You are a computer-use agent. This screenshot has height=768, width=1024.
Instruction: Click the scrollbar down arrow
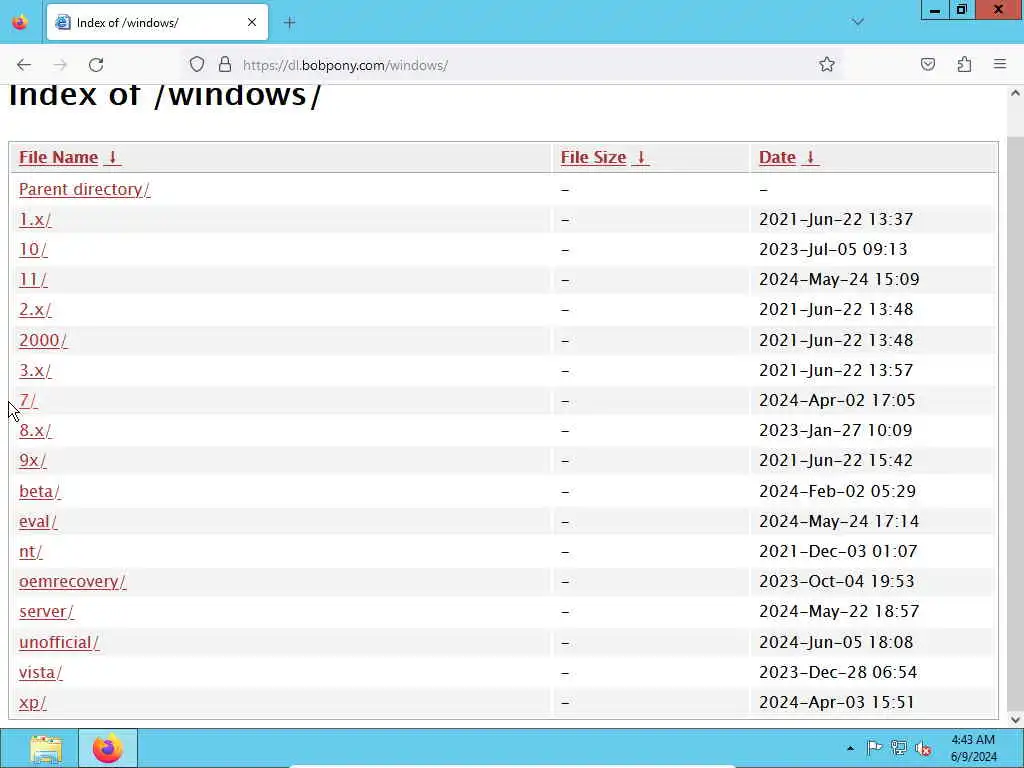click(1015, 720)
